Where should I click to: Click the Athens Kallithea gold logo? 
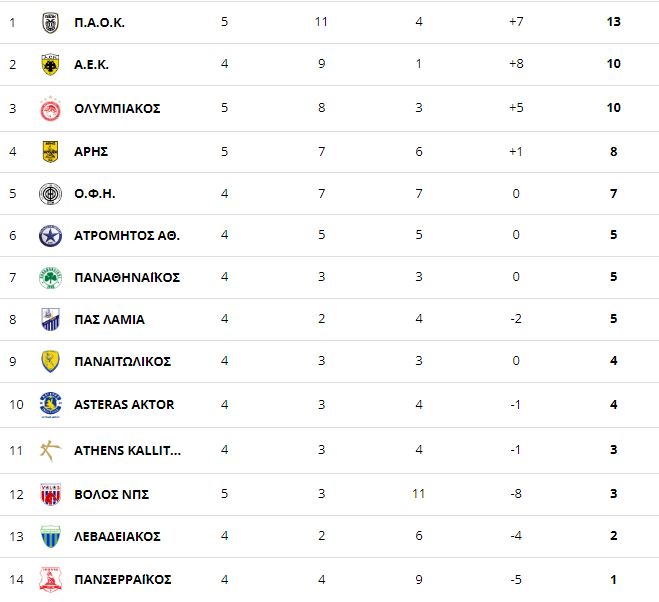click(50, 451)
